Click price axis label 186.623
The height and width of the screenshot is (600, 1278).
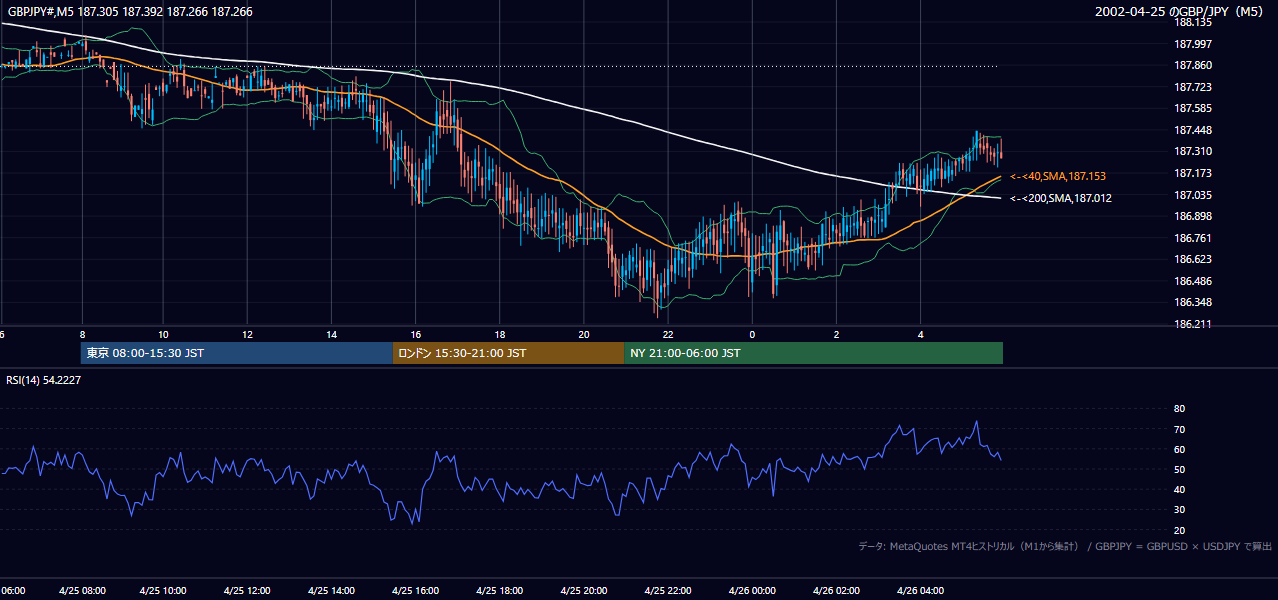tap(1192, 259)
